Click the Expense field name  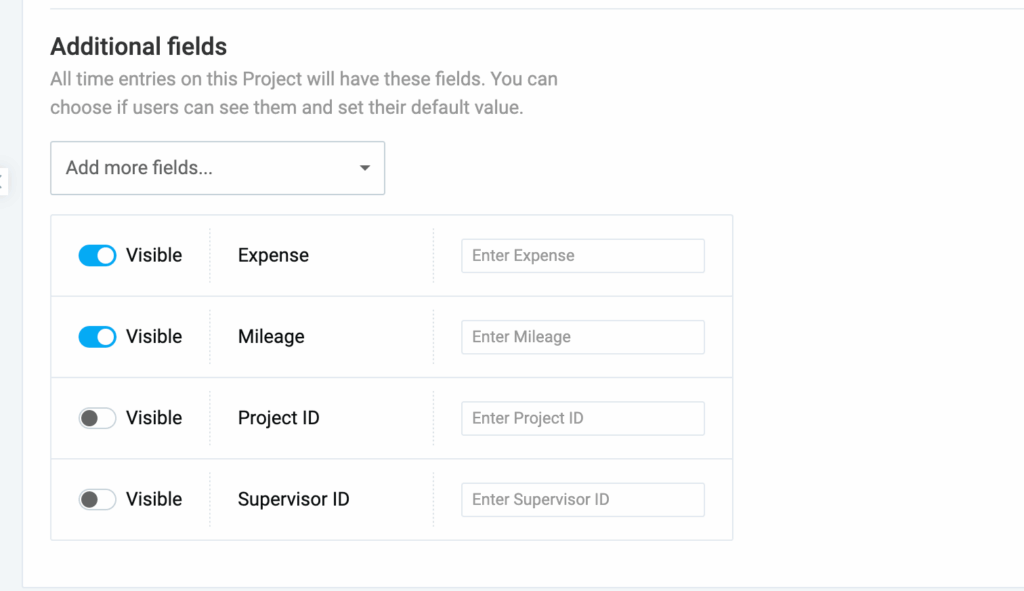coord(273,256)
